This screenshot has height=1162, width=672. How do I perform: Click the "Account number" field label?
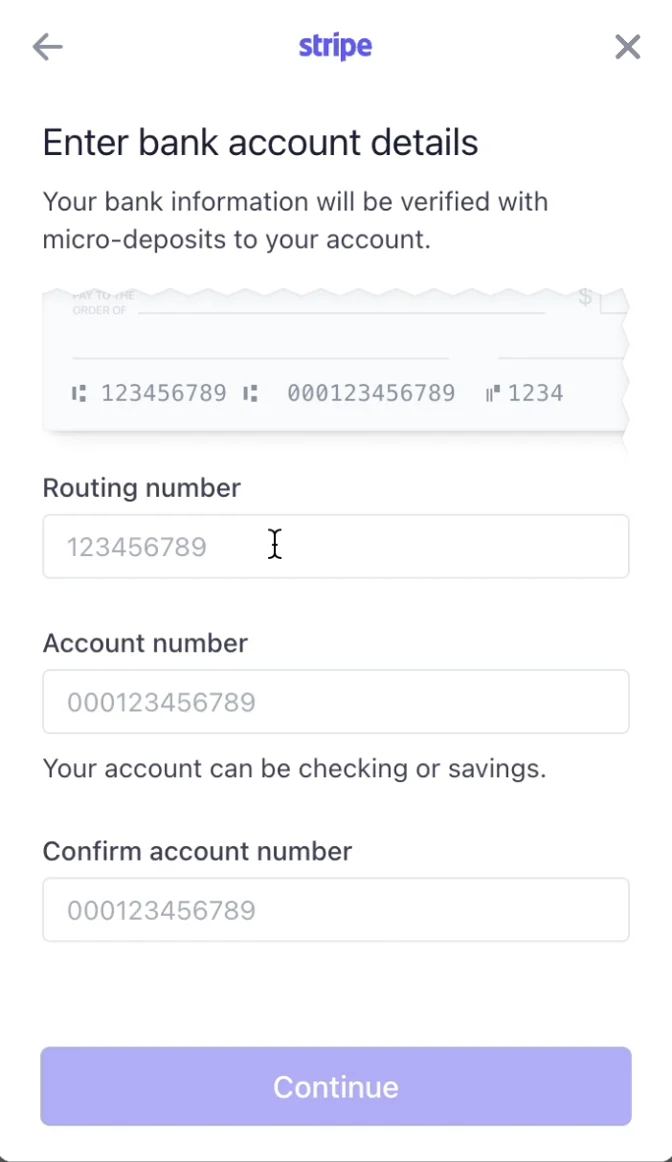tap(145, 643)
